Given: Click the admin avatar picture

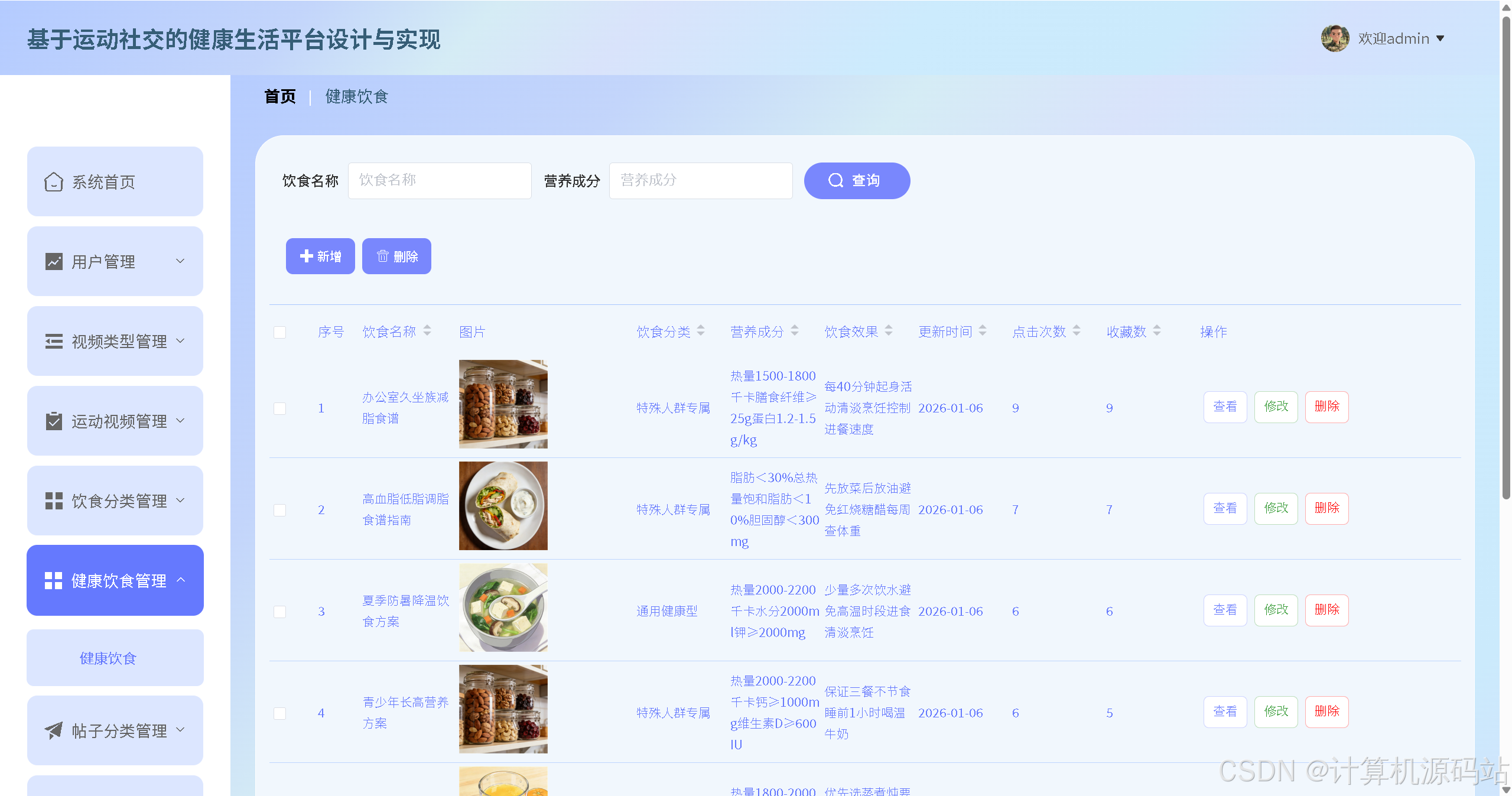Looking at the screenshot, I should [1335, 38].
